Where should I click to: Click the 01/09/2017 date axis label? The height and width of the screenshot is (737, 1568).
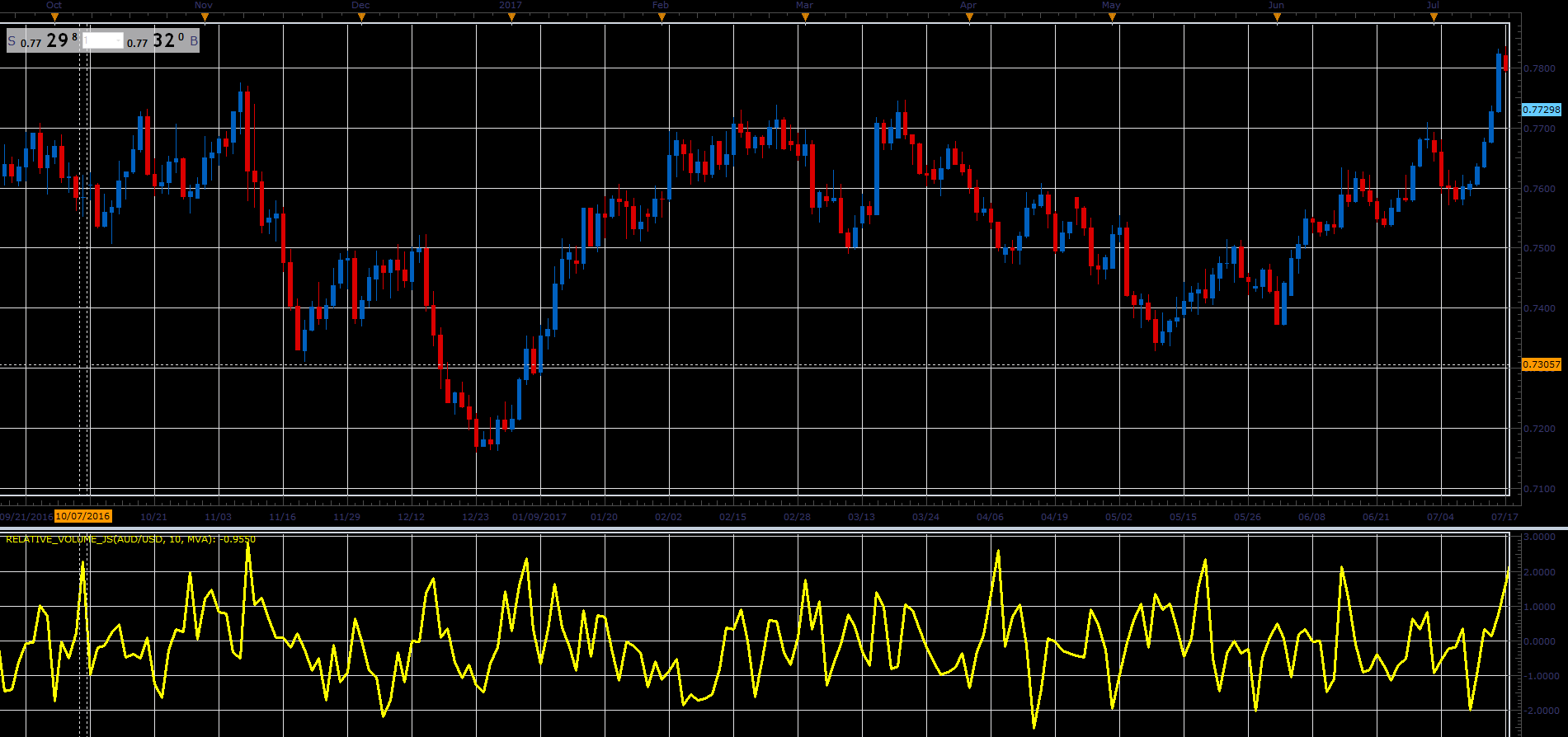pos(539,518)
